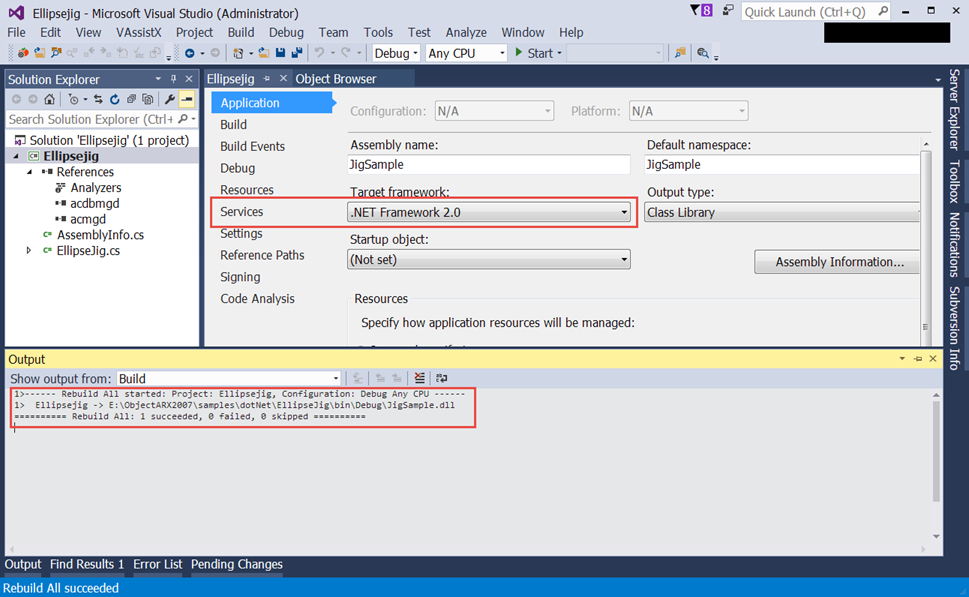Open the Debug configuration dropdown
Image resolution: width=969 pixels, height=597 pixels.
(x=396, y=53)
